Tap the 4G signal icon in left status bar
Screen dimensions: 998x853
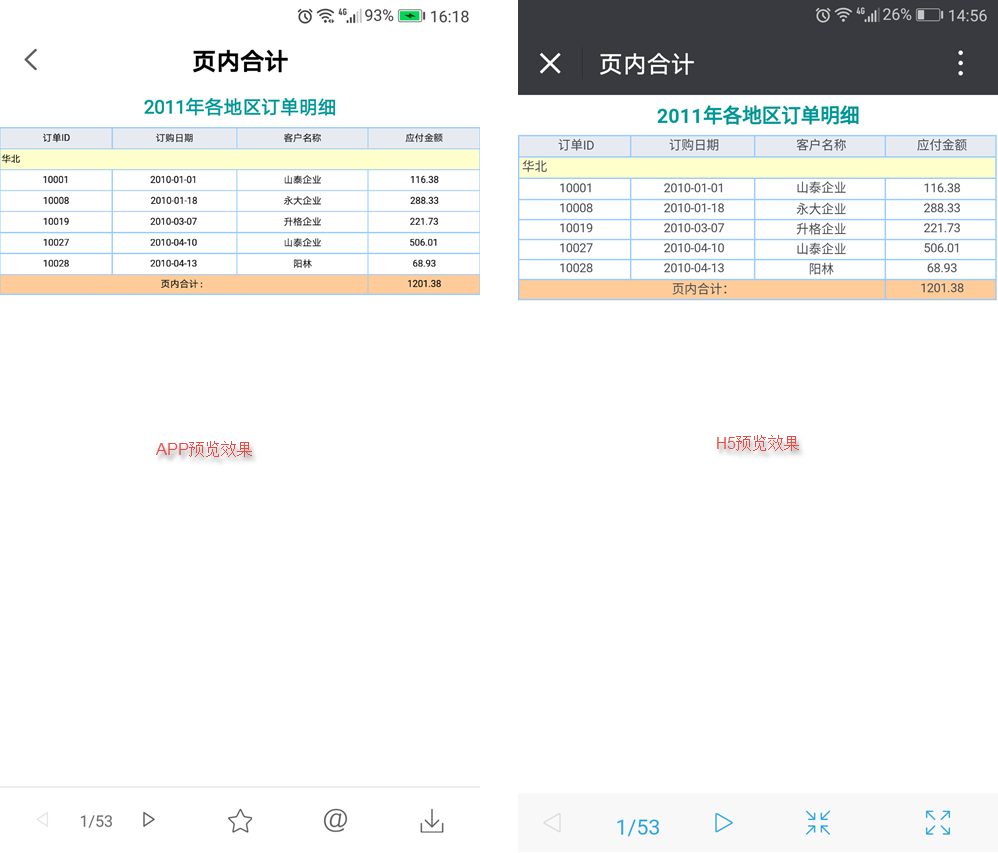click(349, 16)
